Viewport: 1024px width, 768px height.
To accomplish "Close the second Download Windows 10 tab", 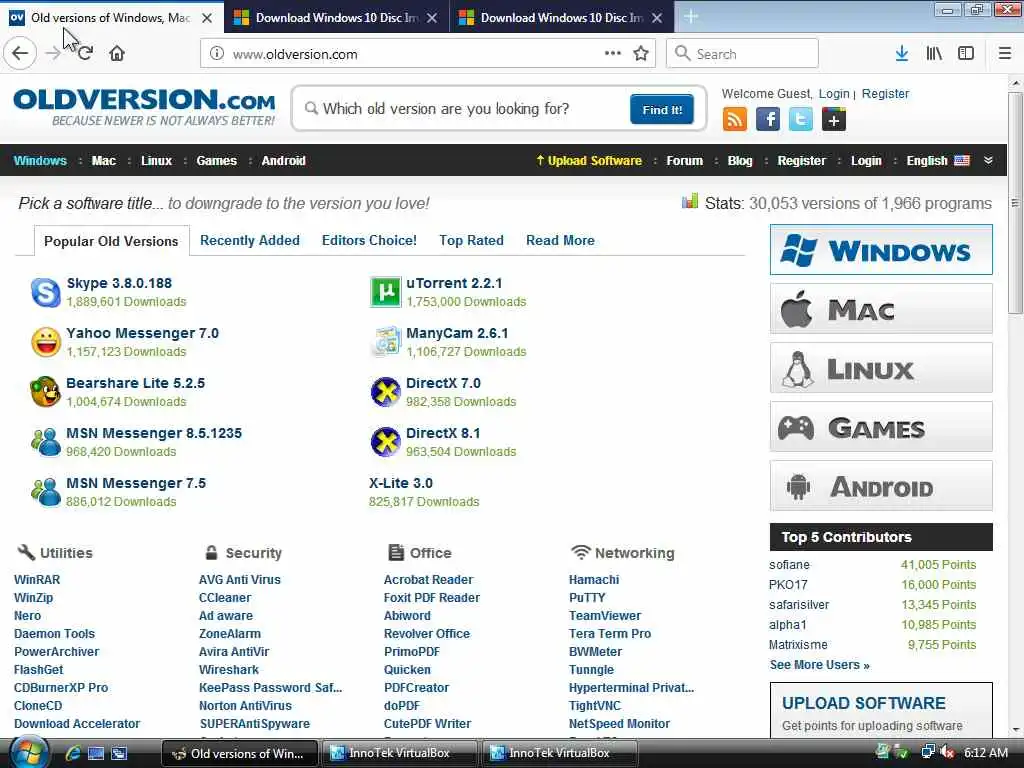I will 657,18.
